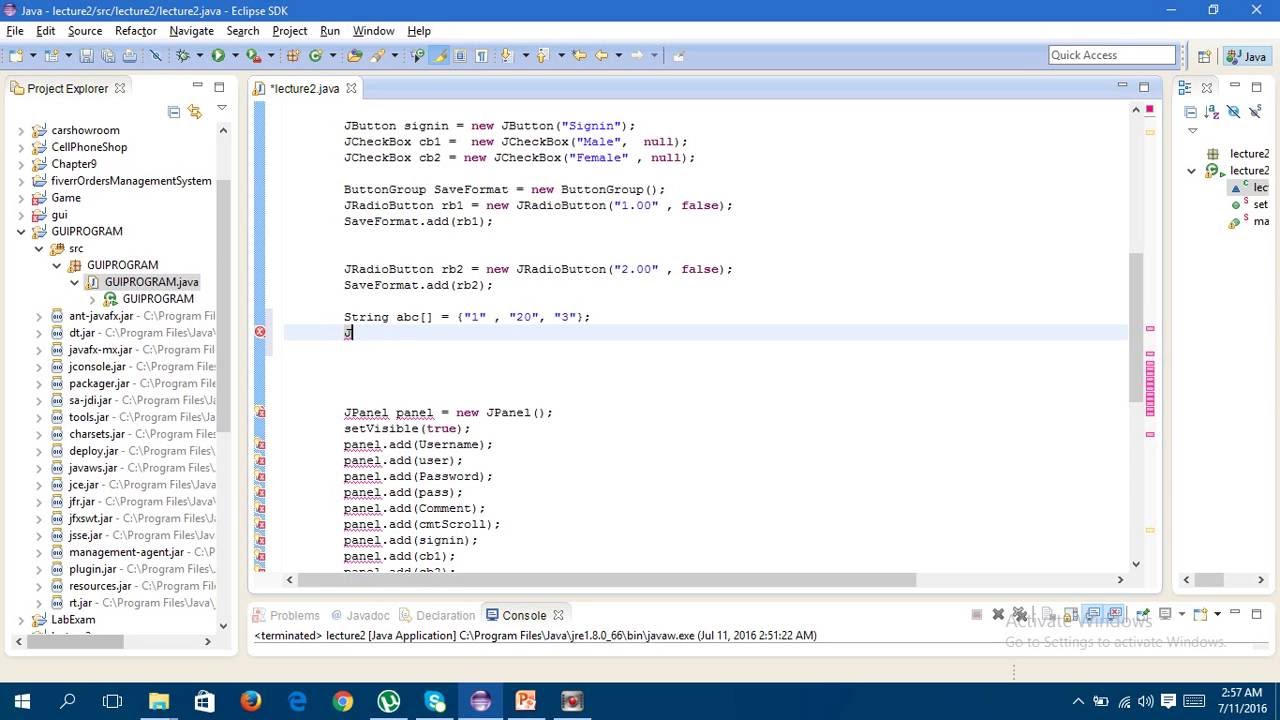The width and height of the screenshot is (1280, 720).
Task: Expand the LabExam project
Action: click(x=22, y=620)
